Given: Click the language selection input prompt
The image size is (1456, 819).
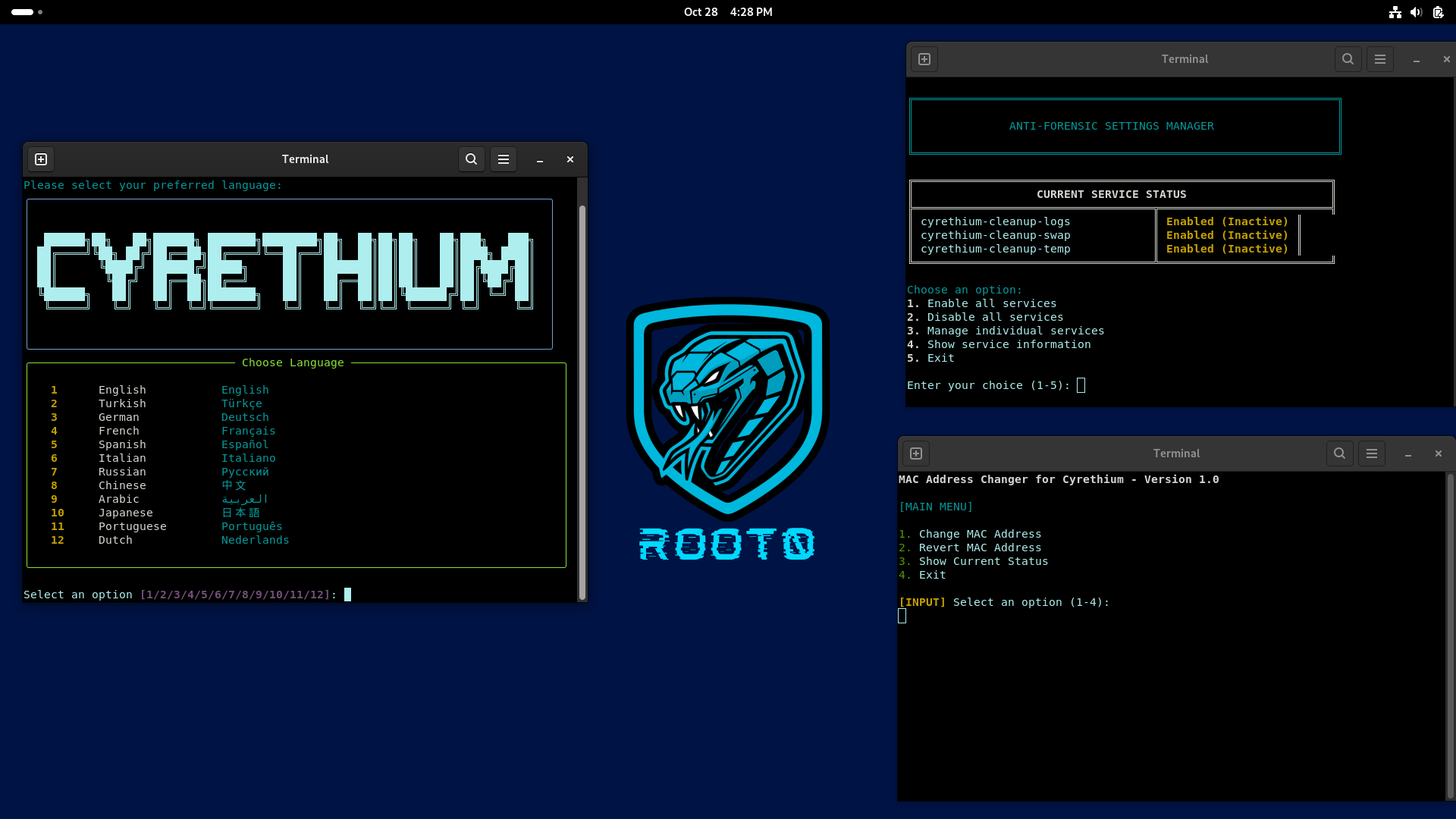Looking at the screenshot, I should (348, 595).
